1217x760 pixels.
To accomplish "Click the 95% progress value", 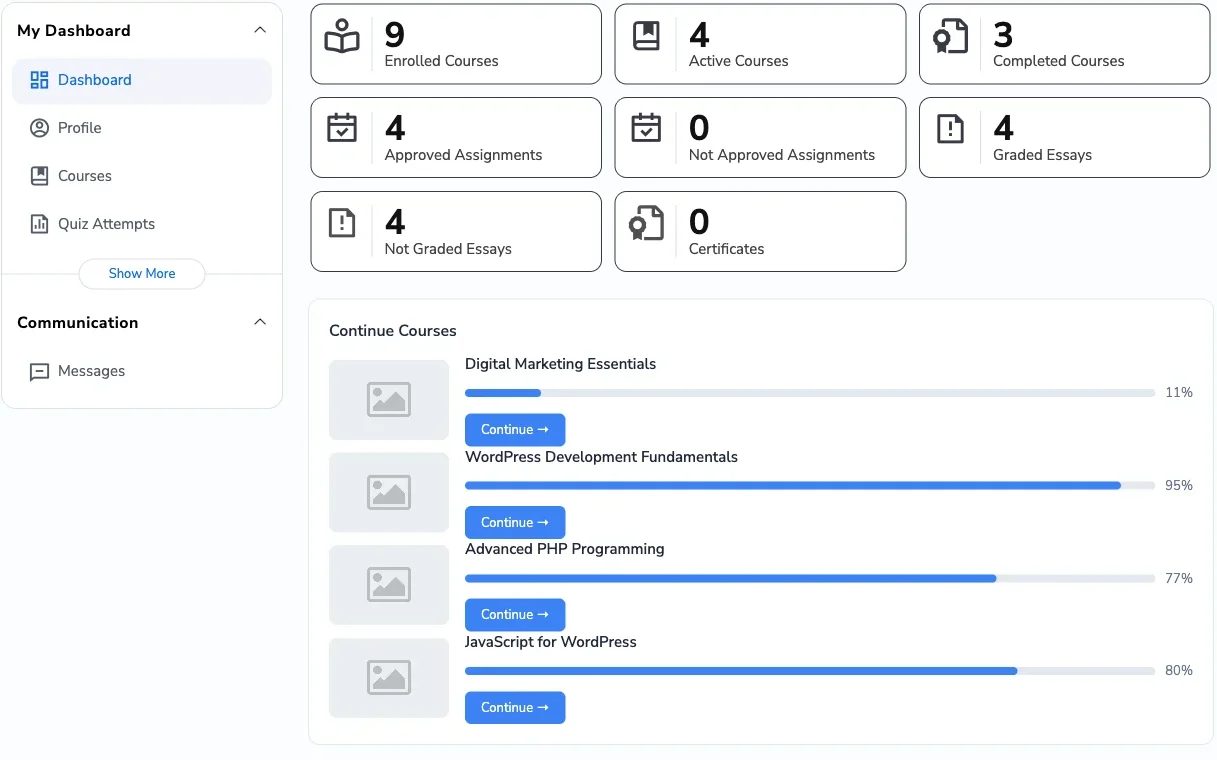I will tap(1179, 485).
